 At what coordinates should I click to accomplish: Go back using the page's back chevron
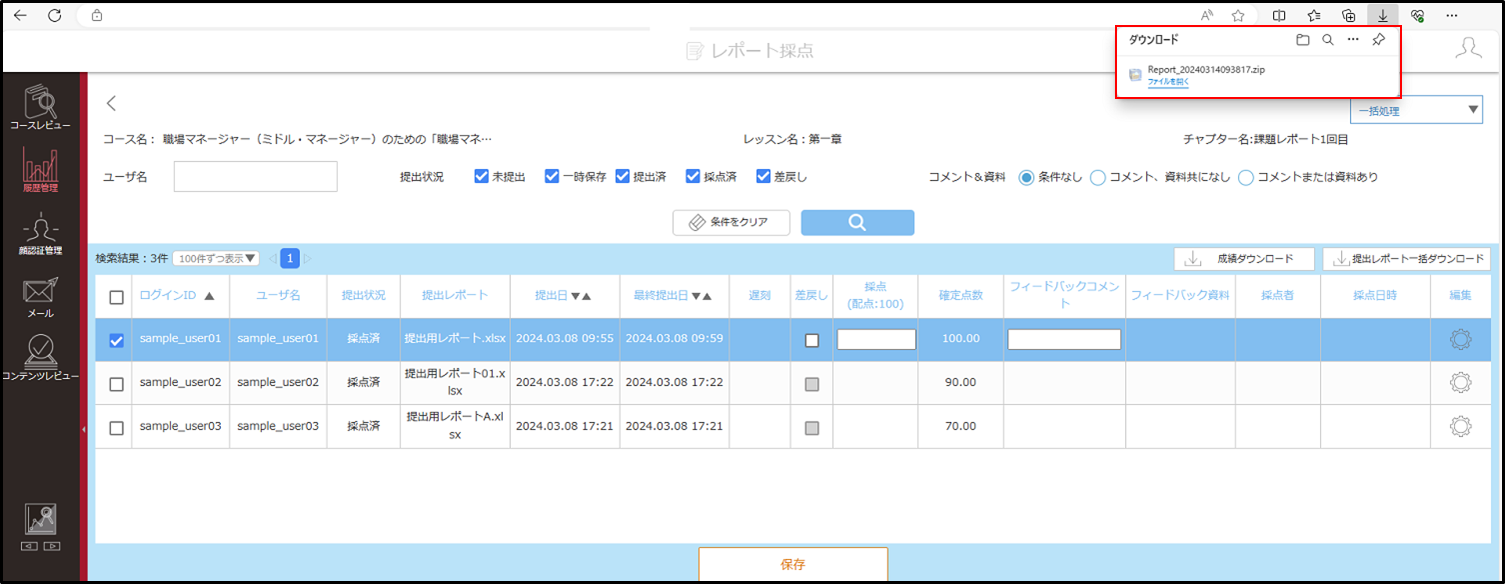111,102
